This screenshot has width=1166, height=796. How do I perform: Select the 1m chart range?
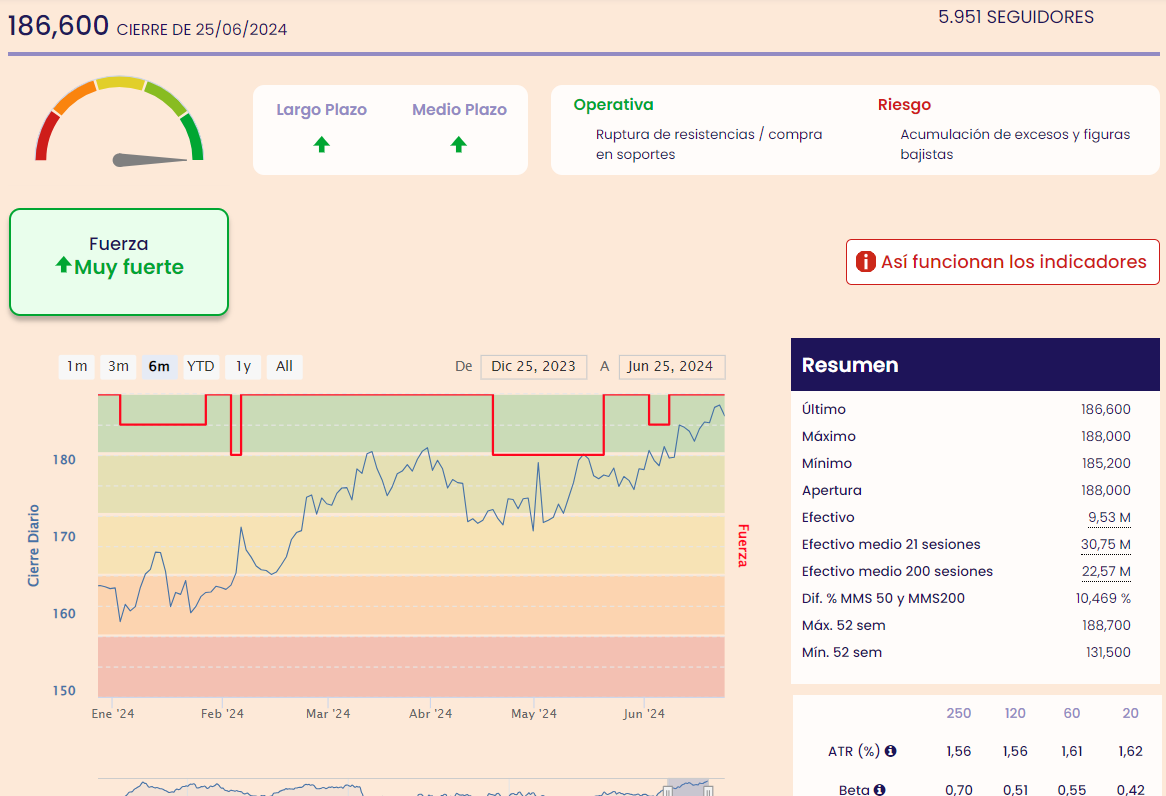click(x=77, y=366)
